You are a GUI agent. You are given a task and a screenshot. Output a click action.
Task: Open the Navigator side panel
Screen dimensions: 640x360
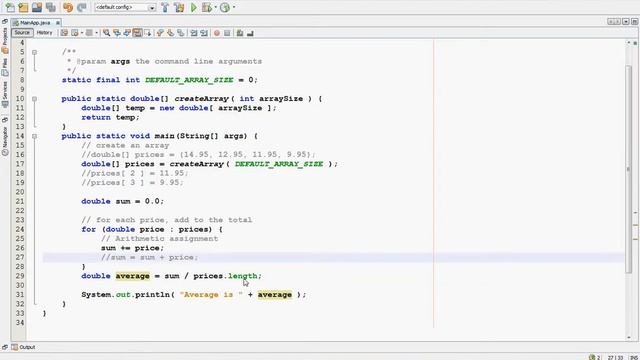[x=5, y=140]
